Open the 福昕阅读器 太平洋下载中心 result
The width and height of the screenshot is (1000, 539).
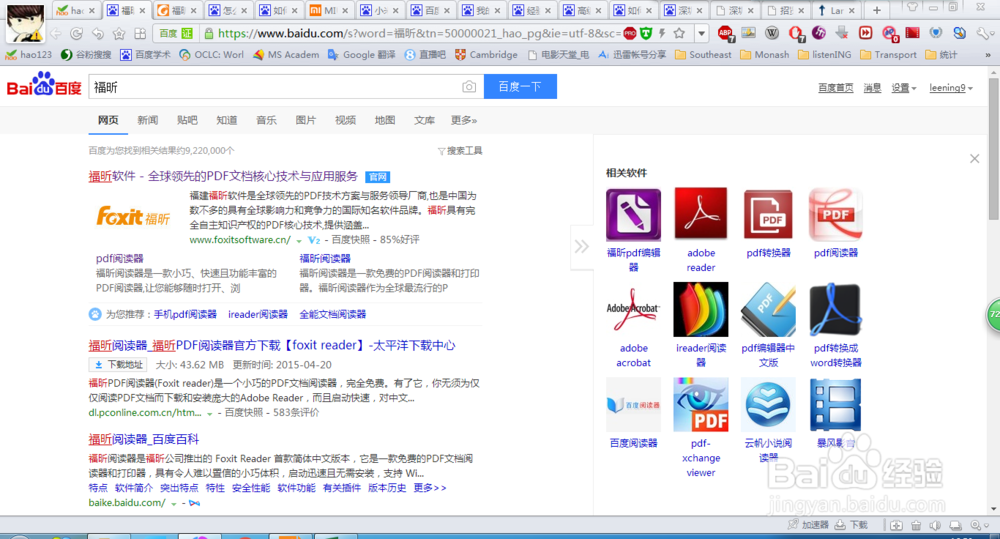[x=272, y=345]
